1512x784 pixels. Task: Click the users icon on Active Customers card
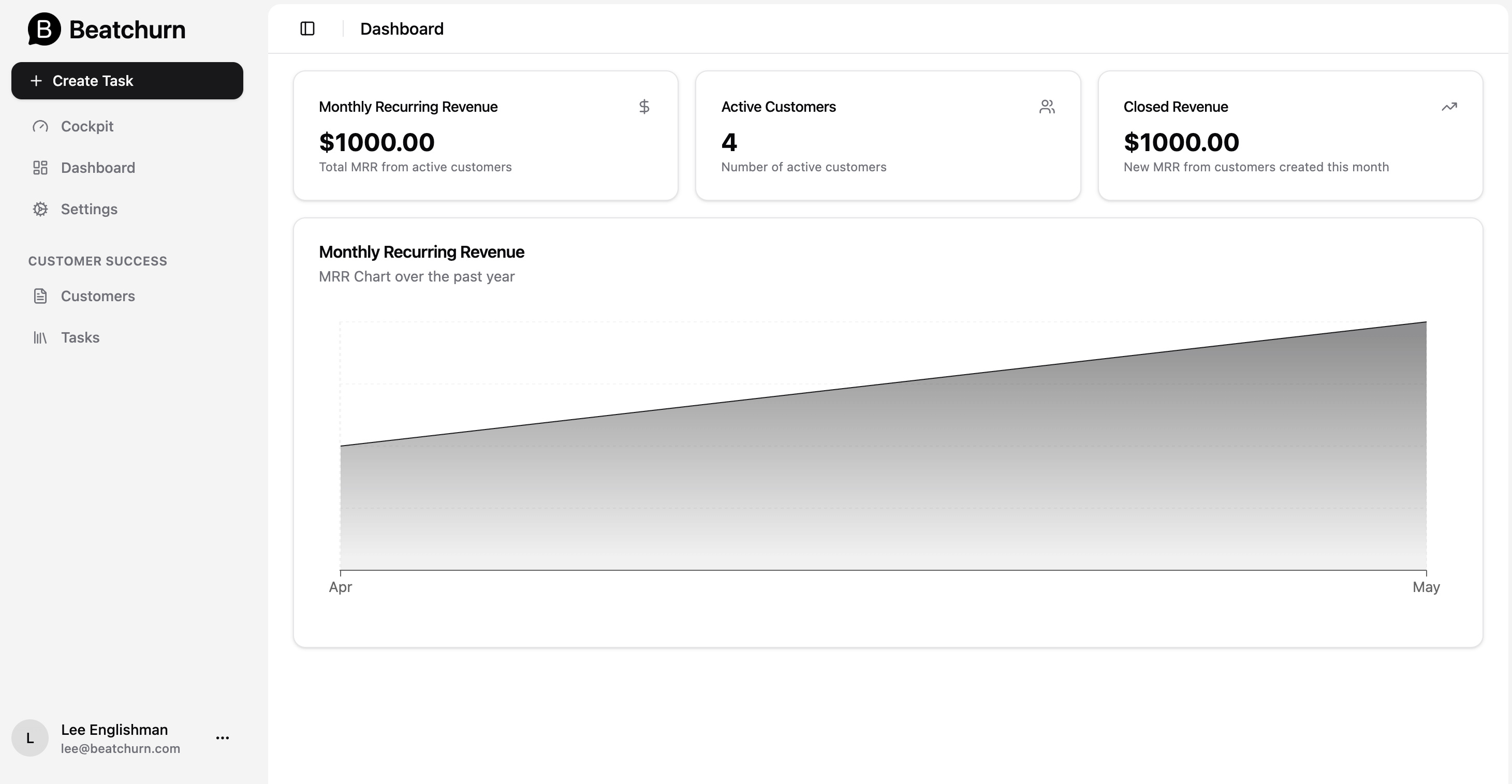coord(1047,107)
